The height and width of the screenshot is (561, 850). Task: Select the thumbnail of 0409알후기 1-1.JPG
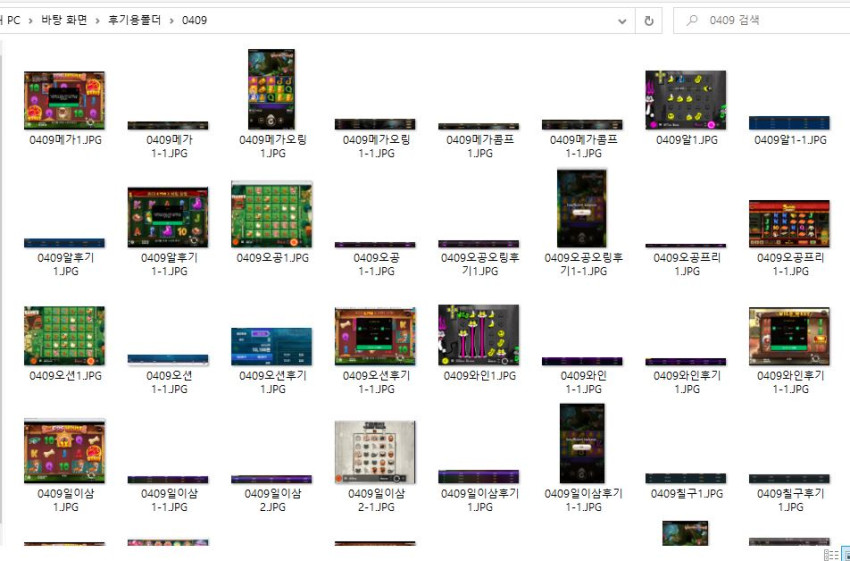click(168, 217)
